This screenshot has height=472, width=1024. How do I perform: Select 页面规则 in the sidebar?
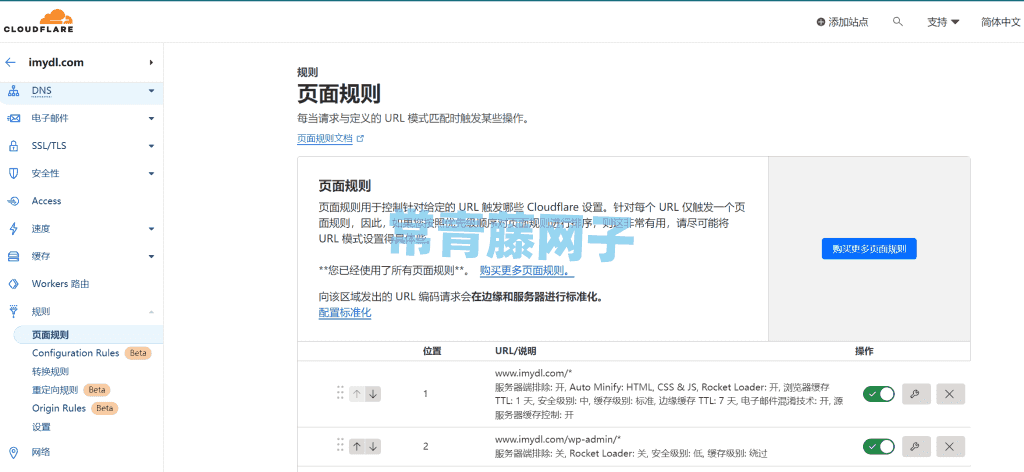tap(50, 335)
